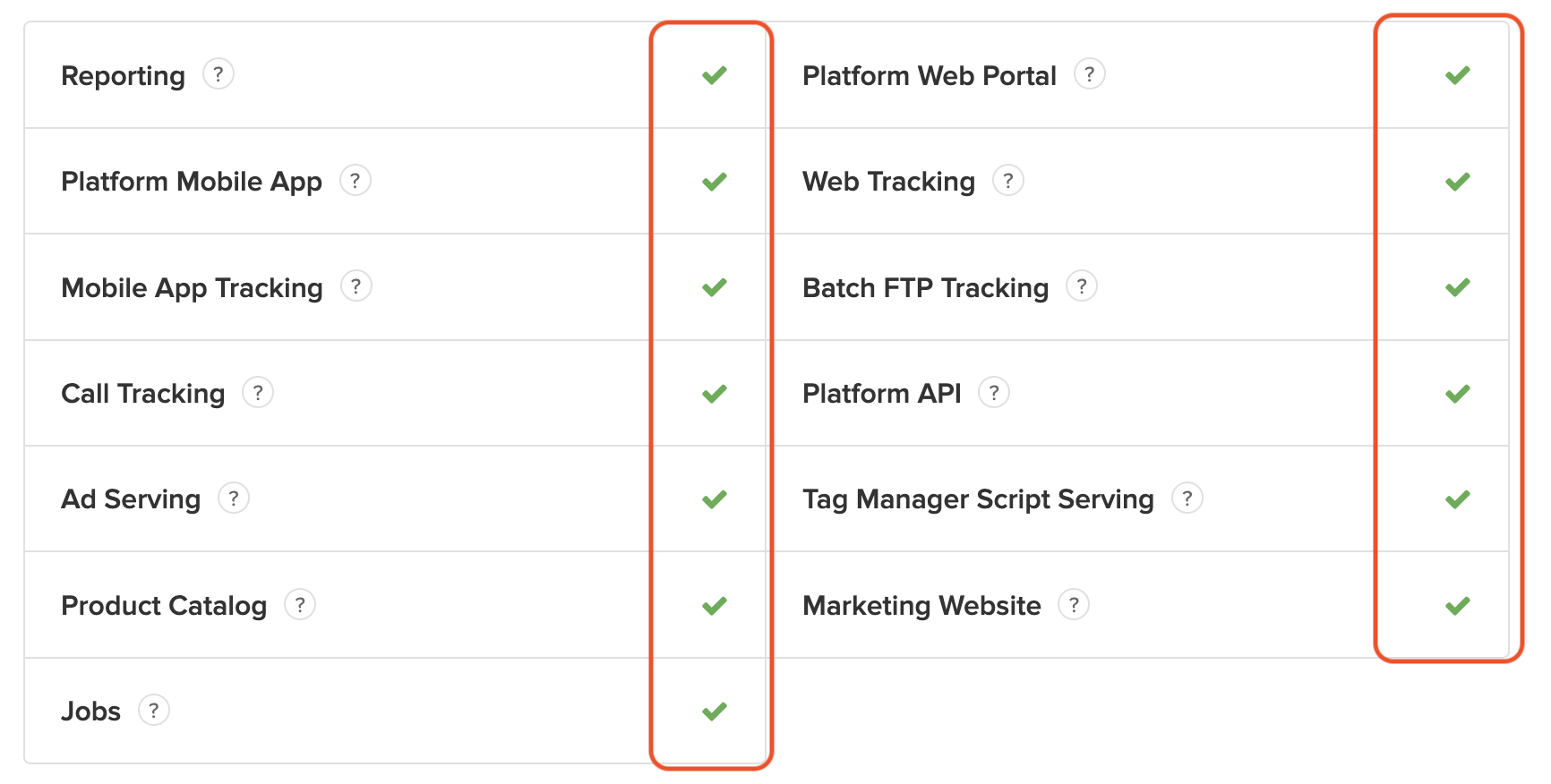1551x784 pixels.
Task: Click the help icon beside Reporting
Action: click(219, 74)
